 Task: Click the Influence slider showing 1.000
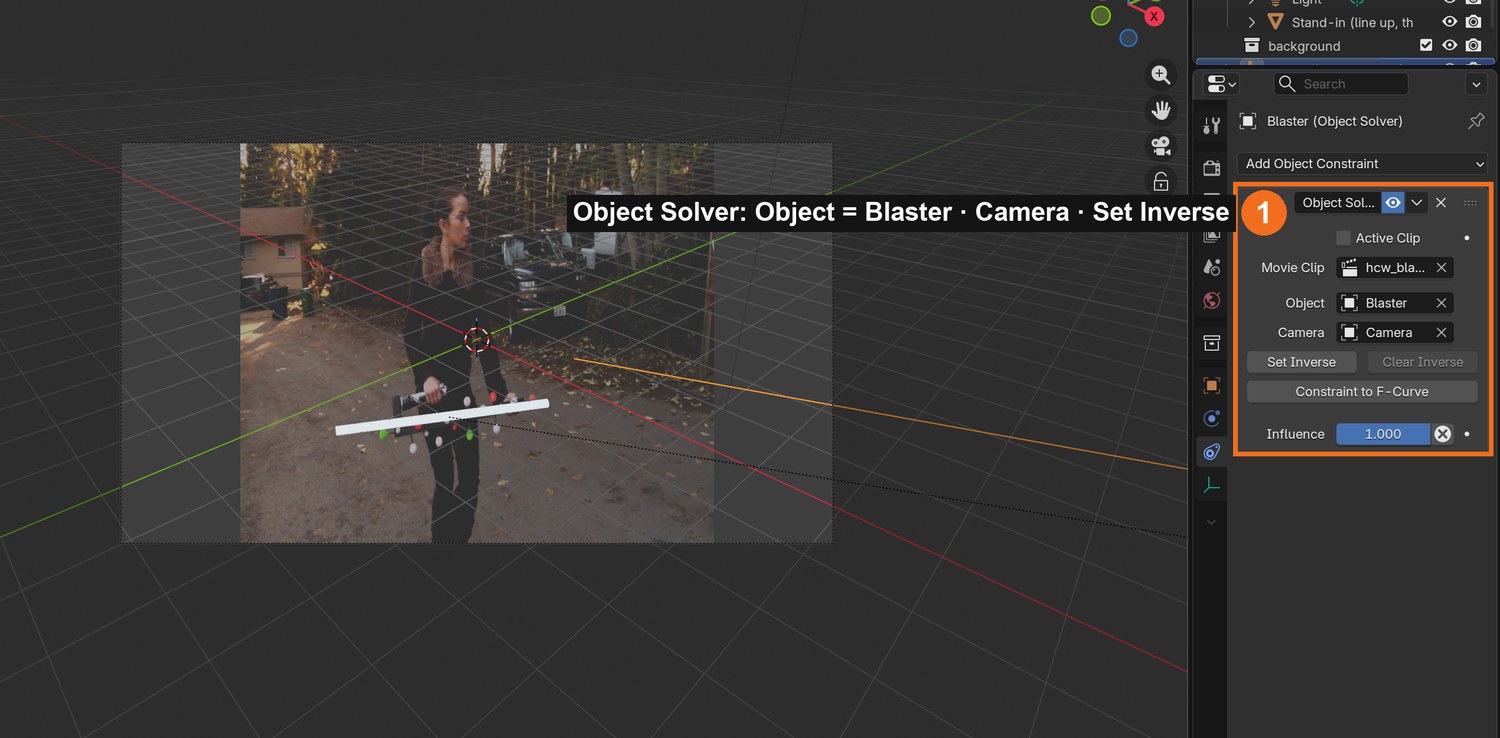click(1383, 434)
